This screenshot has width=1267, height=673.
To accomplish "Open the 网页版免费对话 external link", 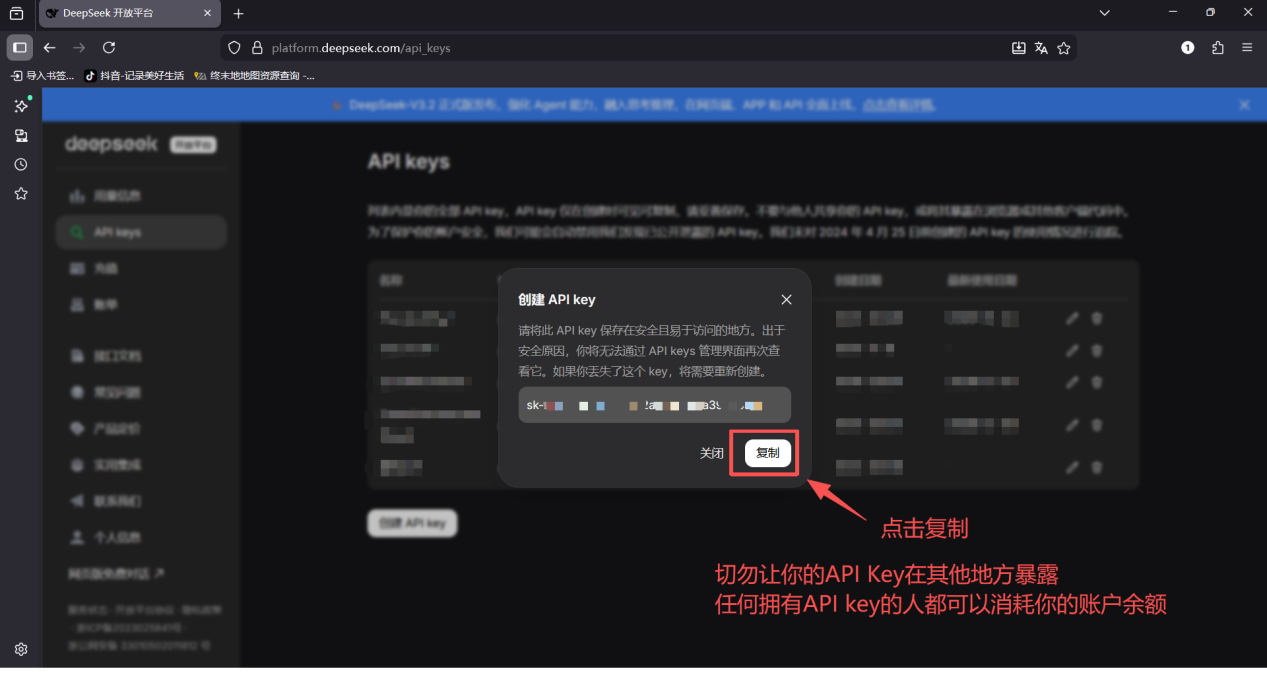I will click(116, 574).
